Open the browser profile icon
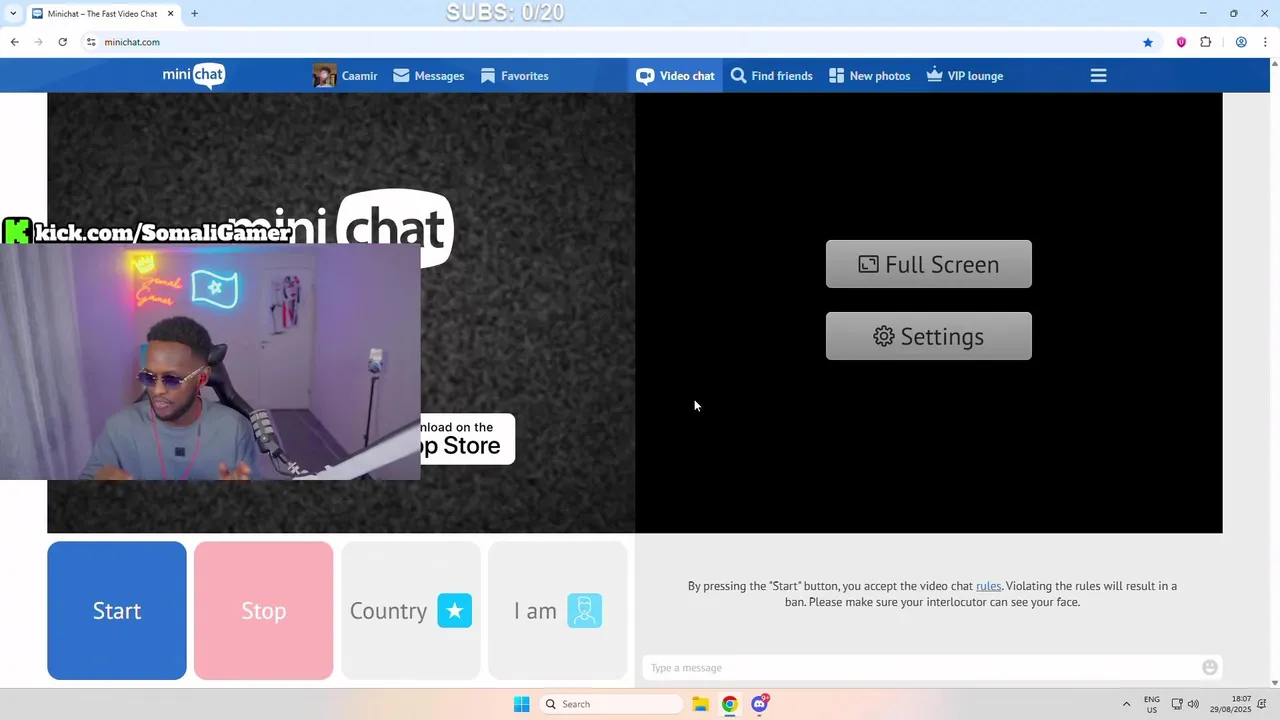The width and height of the screenshot is (1280, 720). coord(1241,42)
